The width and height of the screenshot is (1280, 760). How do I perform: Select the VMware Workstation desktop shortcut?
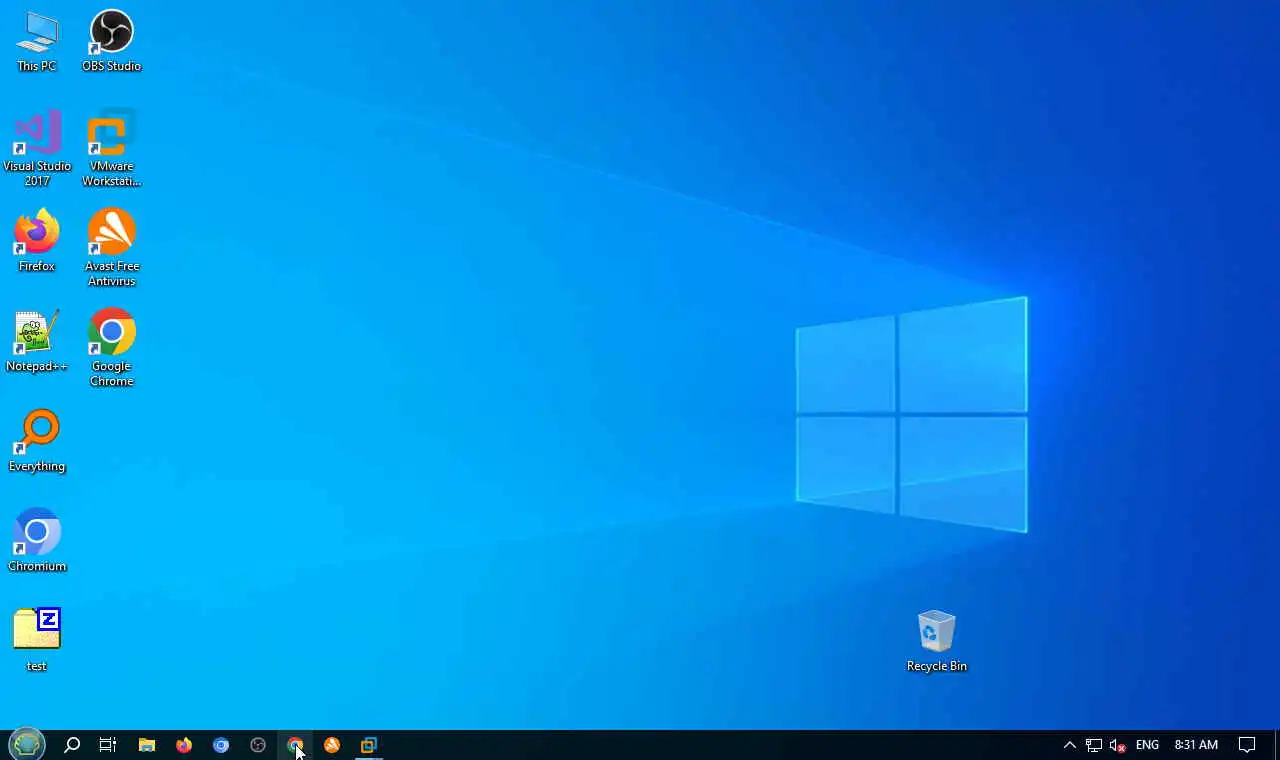tap(111, 148)
